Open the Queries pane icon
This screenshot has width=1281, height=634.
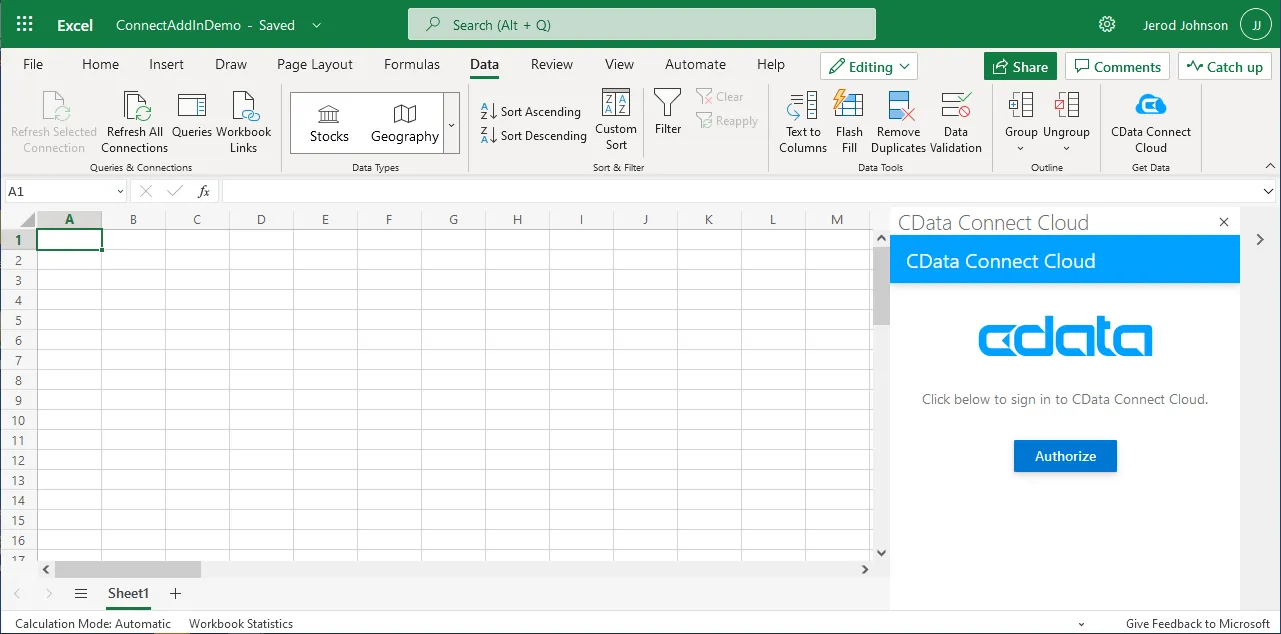click(191, 107)
